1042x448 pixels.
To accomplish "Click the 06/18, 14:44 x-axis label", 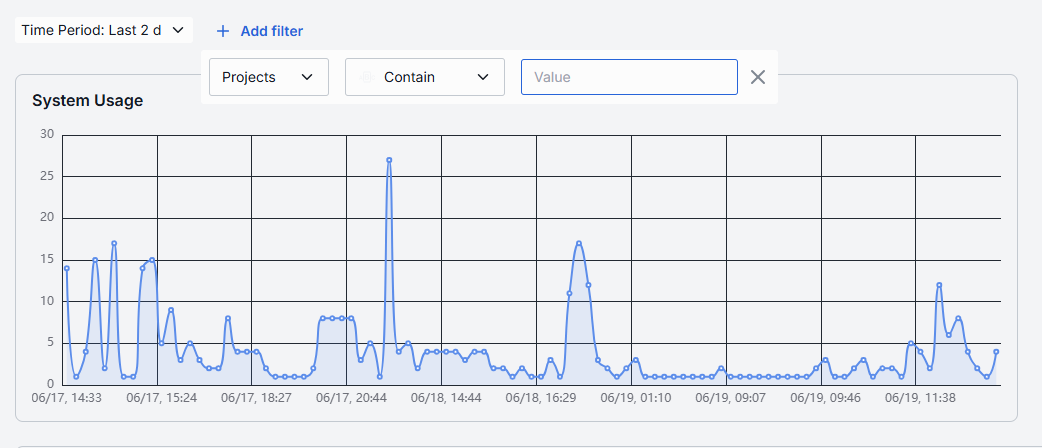I will click(x=441, y=399).
